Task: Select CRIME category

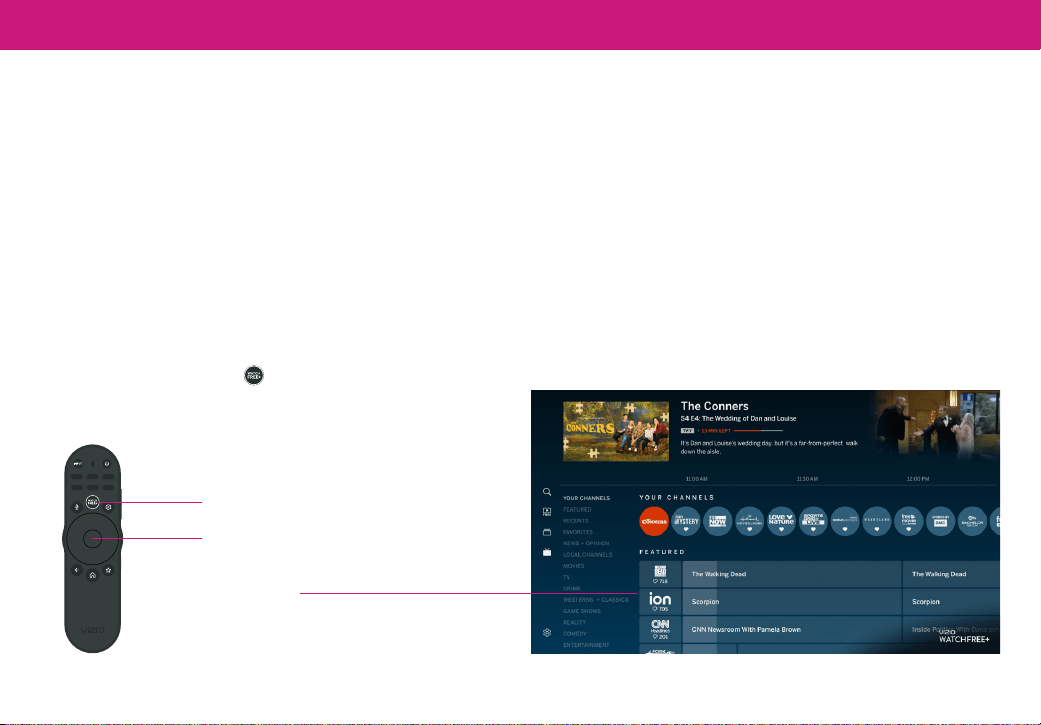Action: click(x=572, y=588)
